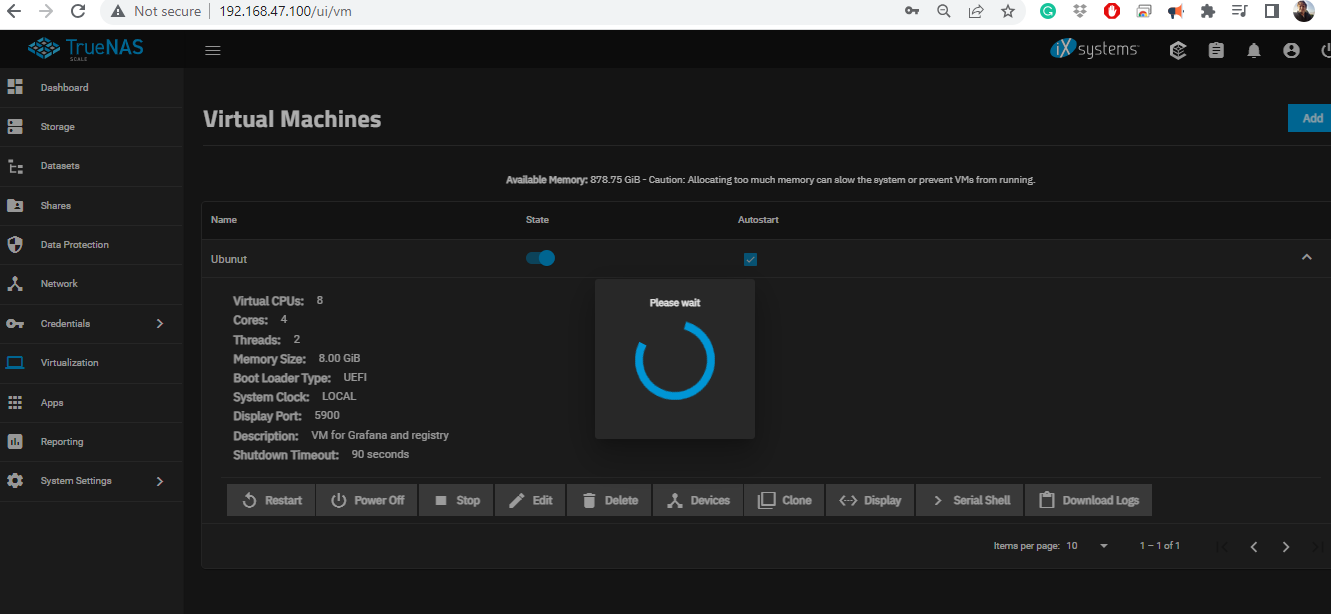Open Data Protection in the sidebar

(x=91, y=245)
